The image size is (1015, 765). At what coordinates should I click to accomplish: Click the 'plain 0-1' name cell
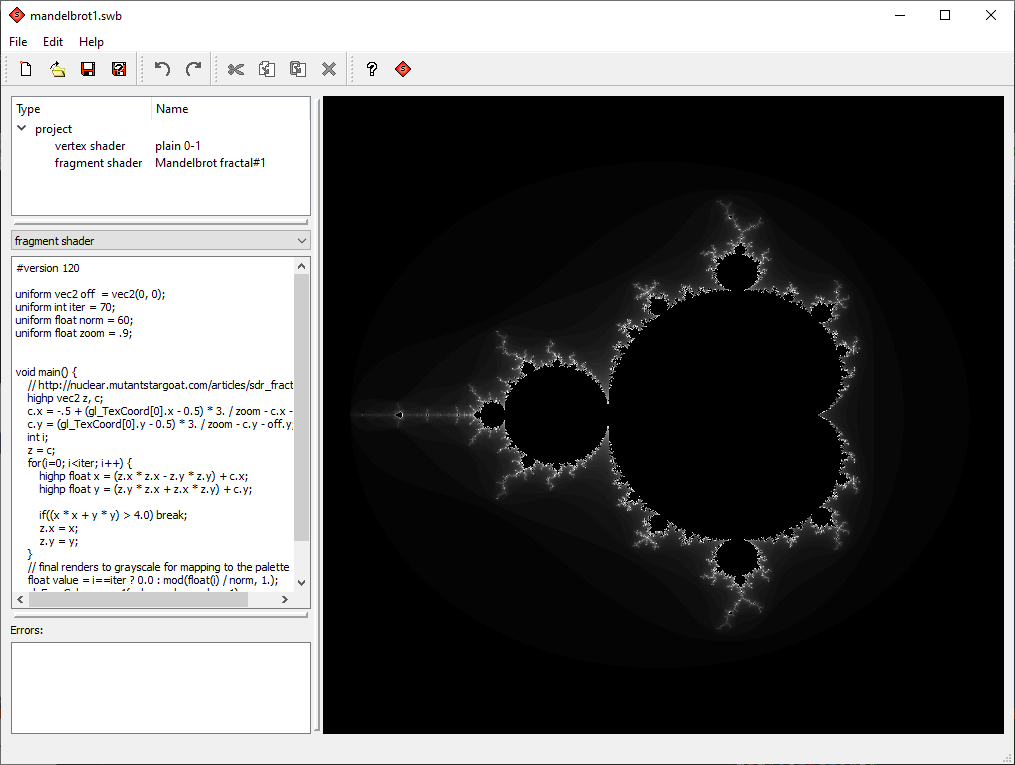click(178, 146)
